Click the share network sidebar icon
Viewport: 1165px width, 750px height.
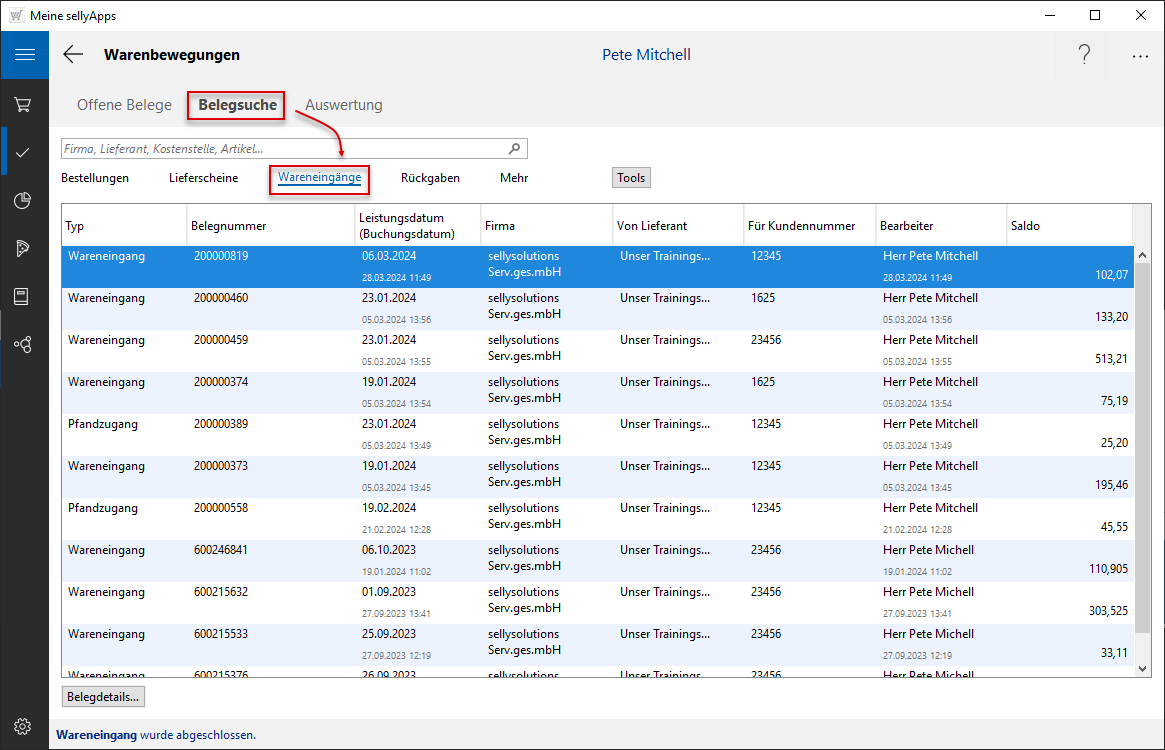(x=23, y=344)
